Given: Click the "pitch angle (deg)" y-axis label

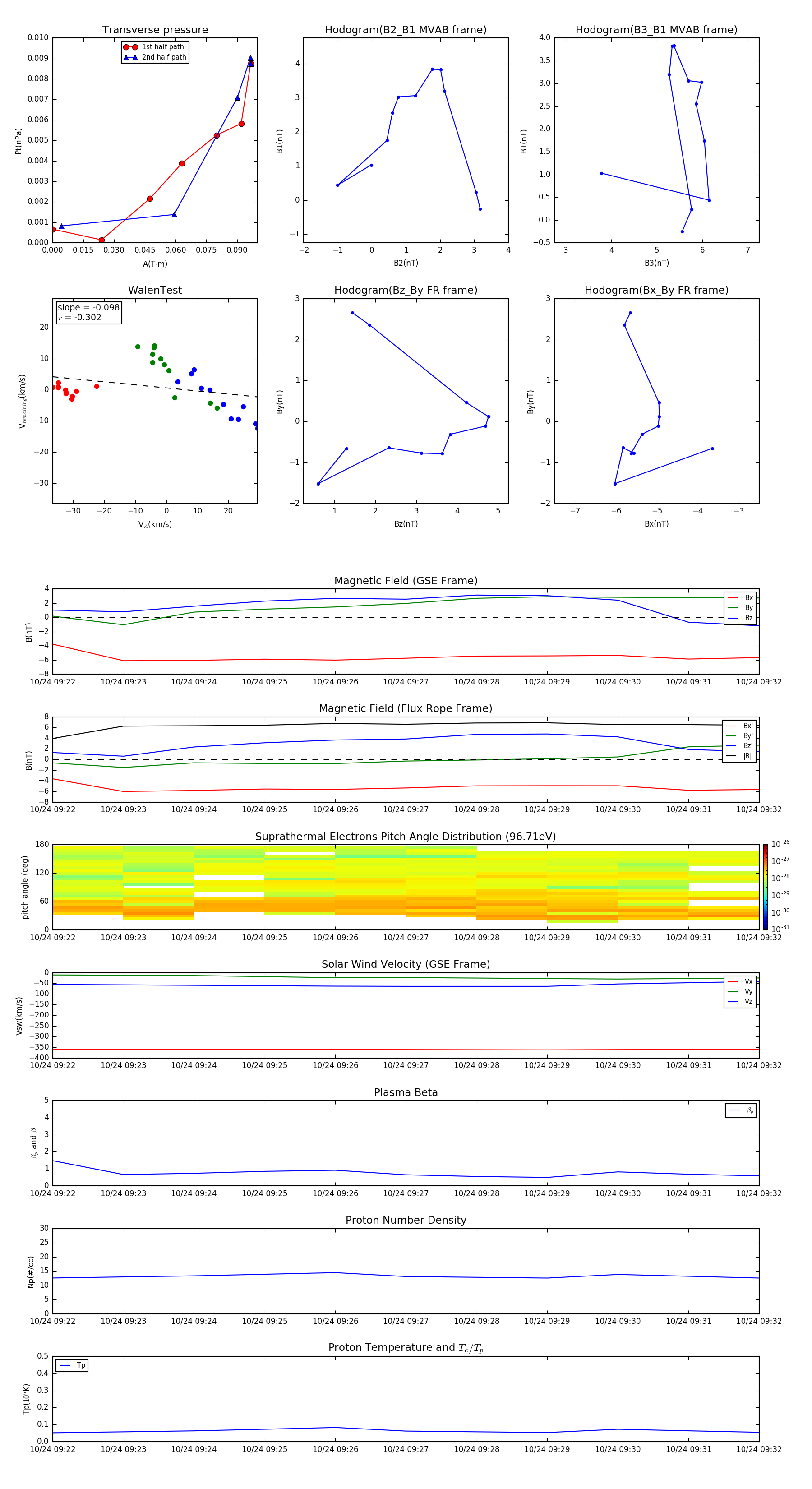Looking at the screenshot, I should pyautogui.click(x=25, y=887).
